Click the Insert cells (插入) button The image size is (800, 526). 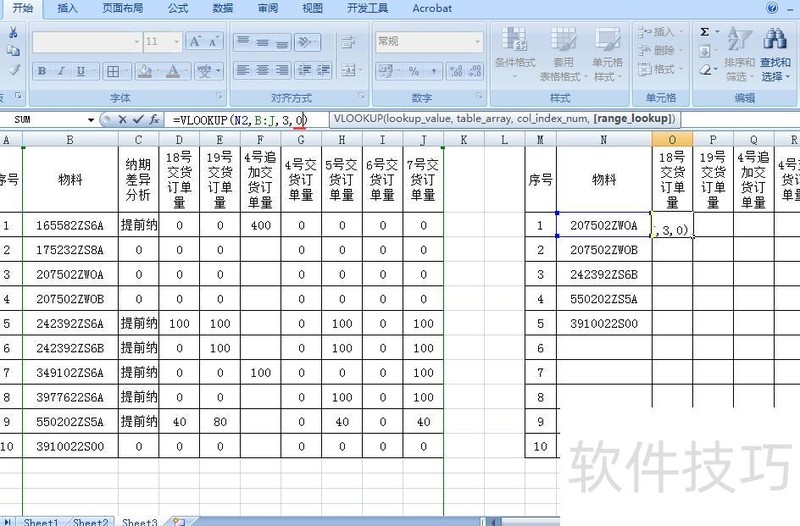[660, 32]
